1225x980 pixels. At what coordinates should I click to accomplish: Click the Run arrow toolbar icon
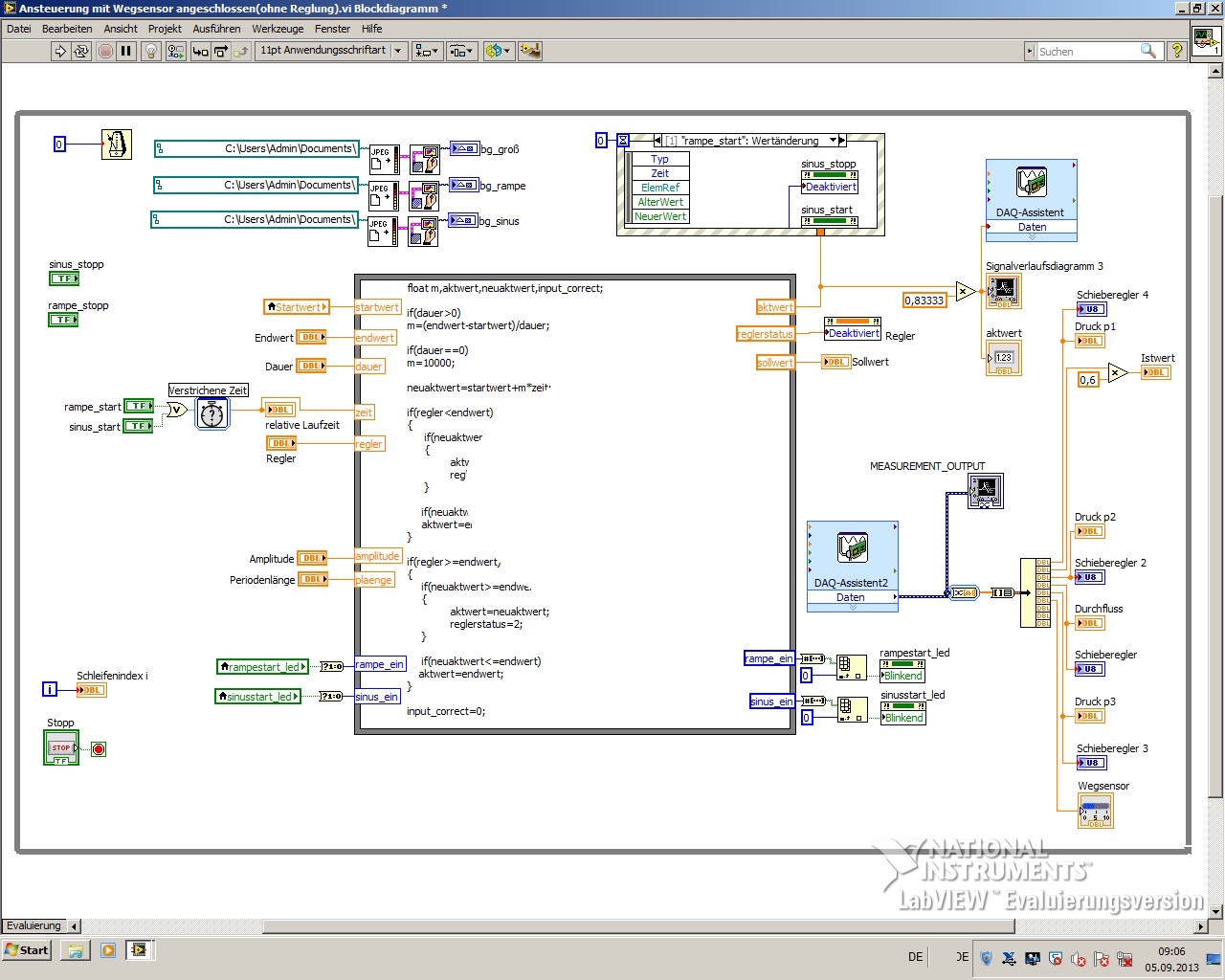(60, 51)
